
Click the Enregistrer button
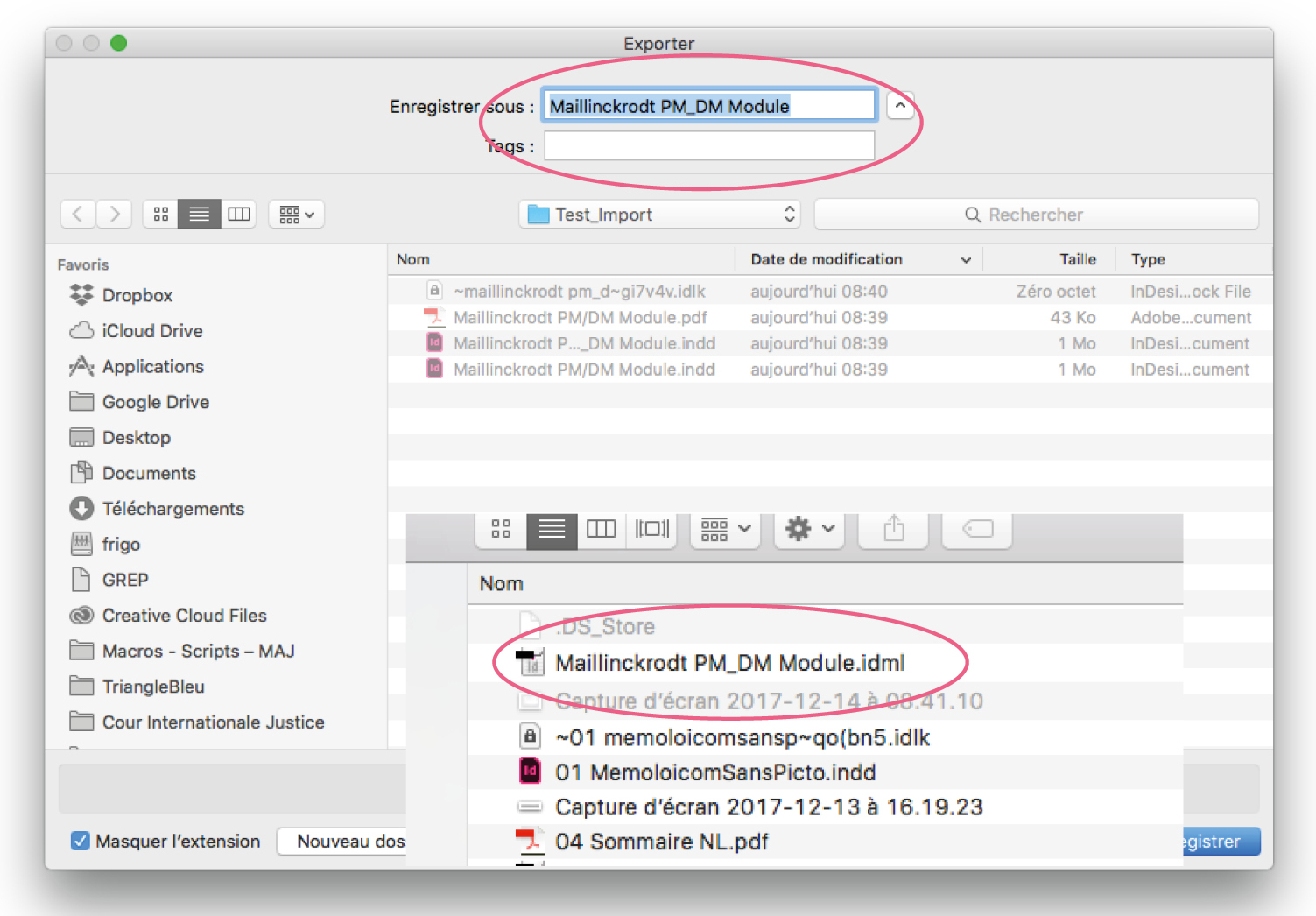1221,842
